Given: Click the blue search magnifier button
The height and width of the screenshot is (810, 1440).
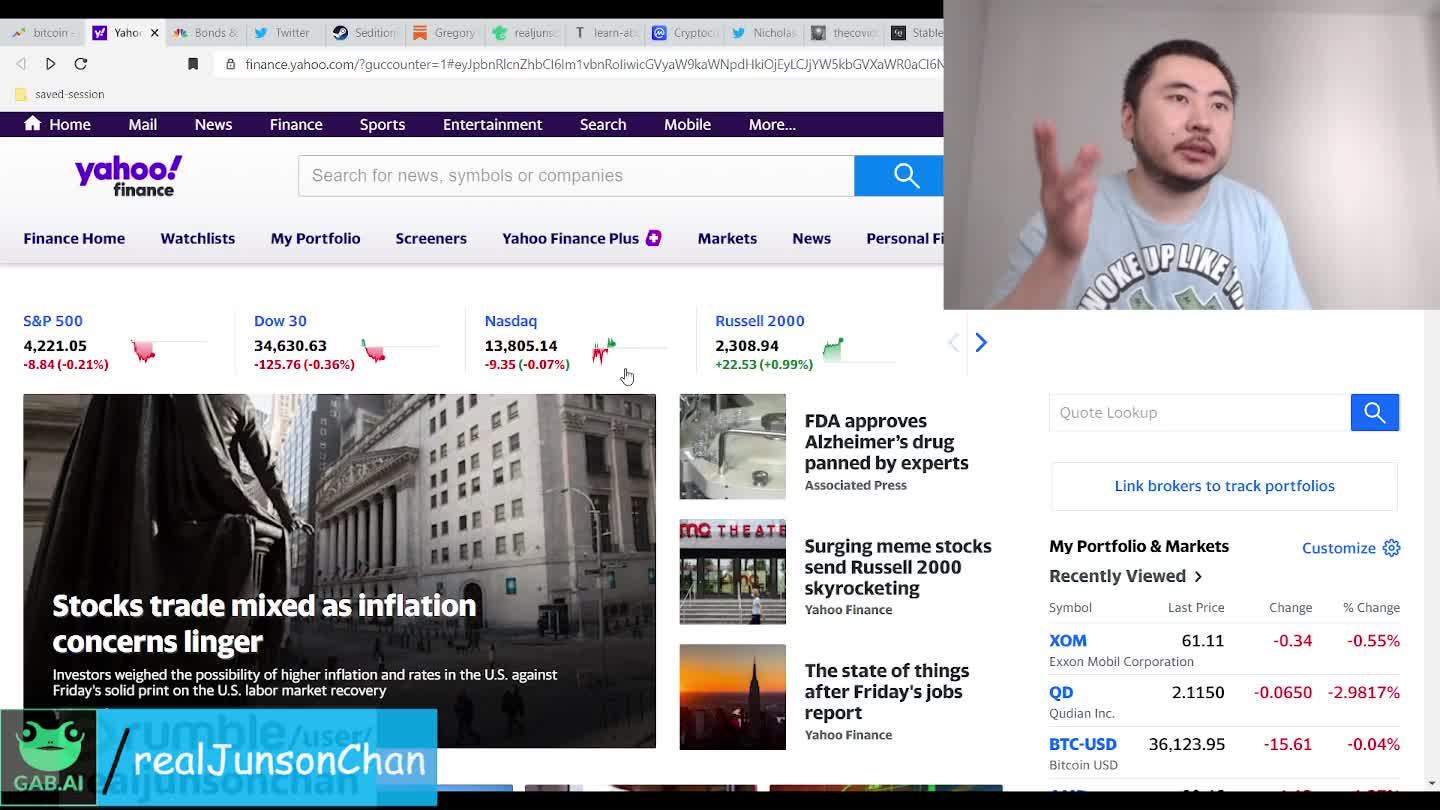Looking at the screenshot, I should tap(899, 176).
